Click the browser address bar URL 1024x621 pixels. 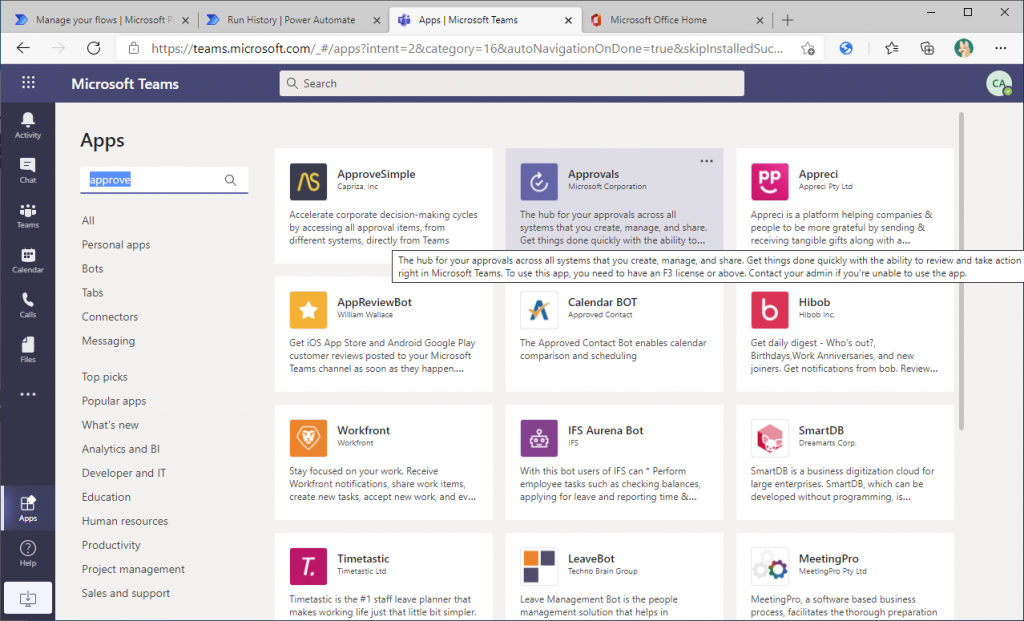click(x=466, y=48)
